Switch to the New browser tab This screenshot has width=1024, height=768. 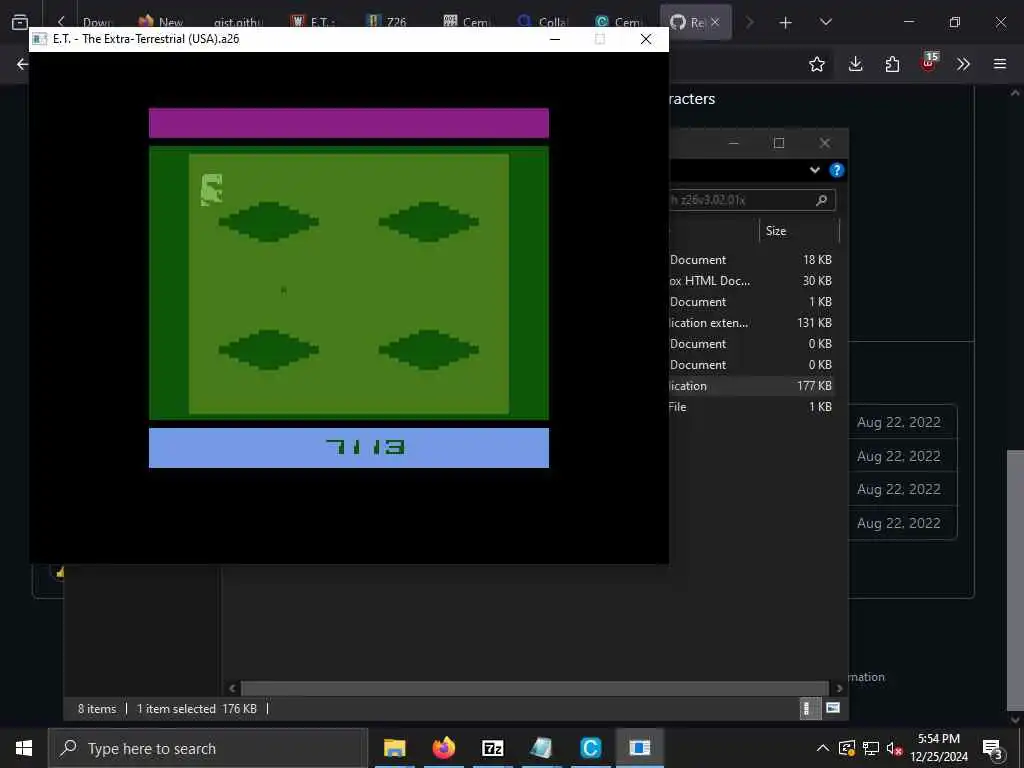pyautogui.click(x=161, y=22)
